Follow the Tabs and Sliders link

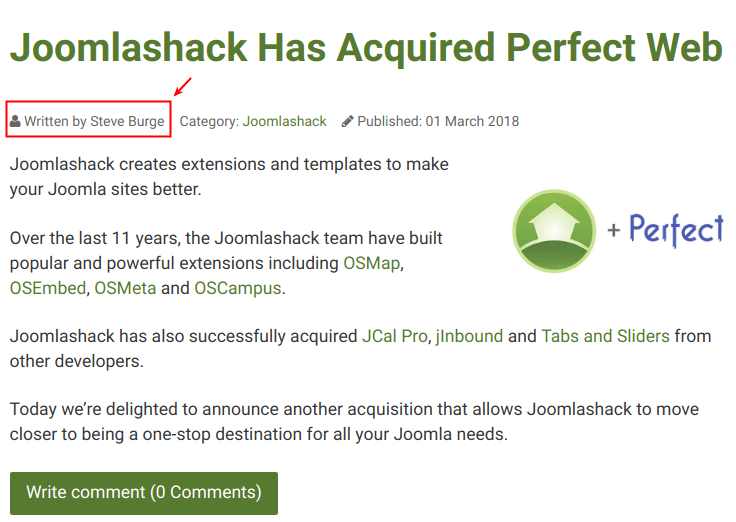tap(606, 336)
